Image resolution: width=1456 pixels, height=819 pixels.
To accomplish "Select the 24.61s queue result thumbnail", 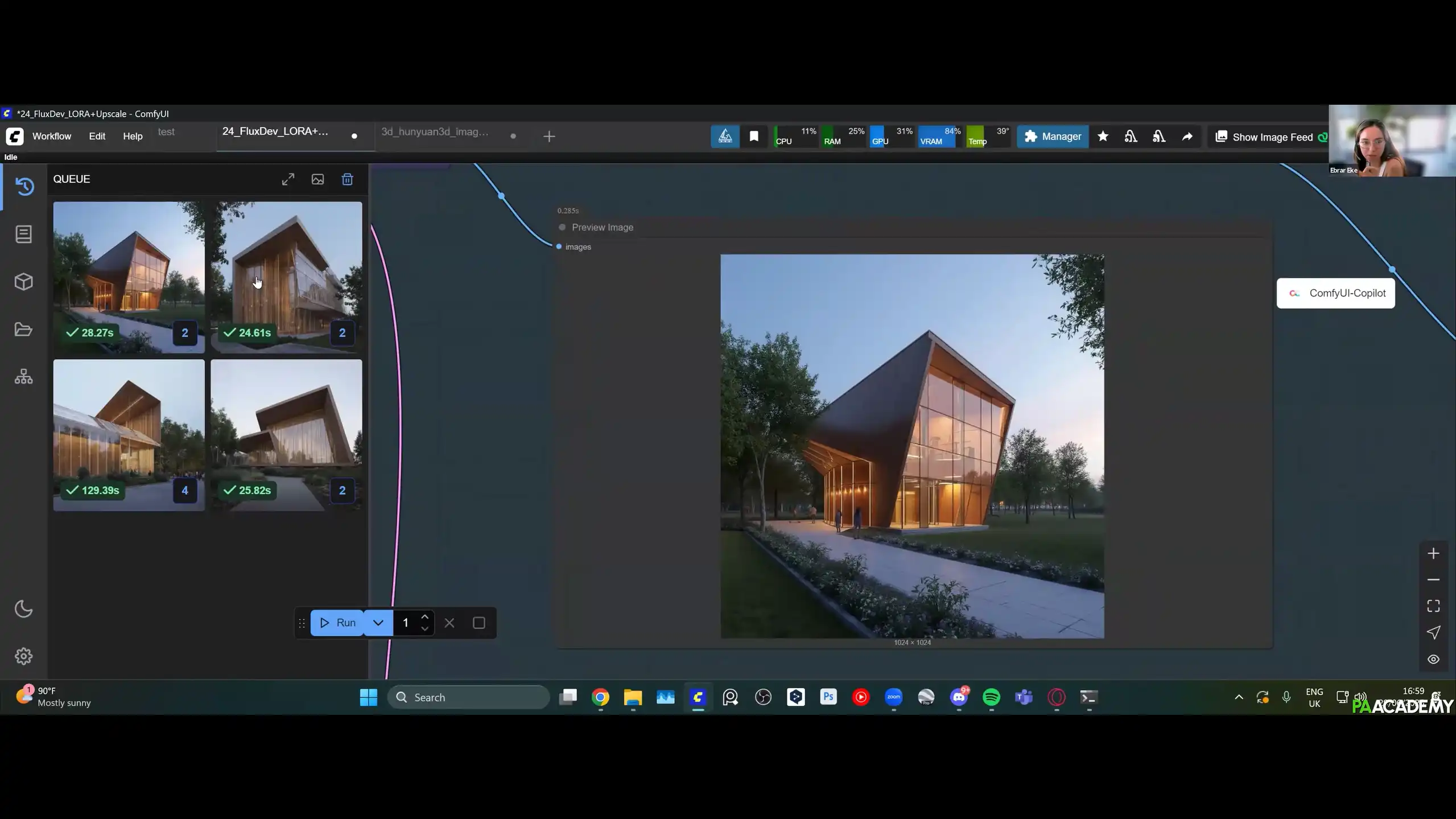I will [286, 277].
